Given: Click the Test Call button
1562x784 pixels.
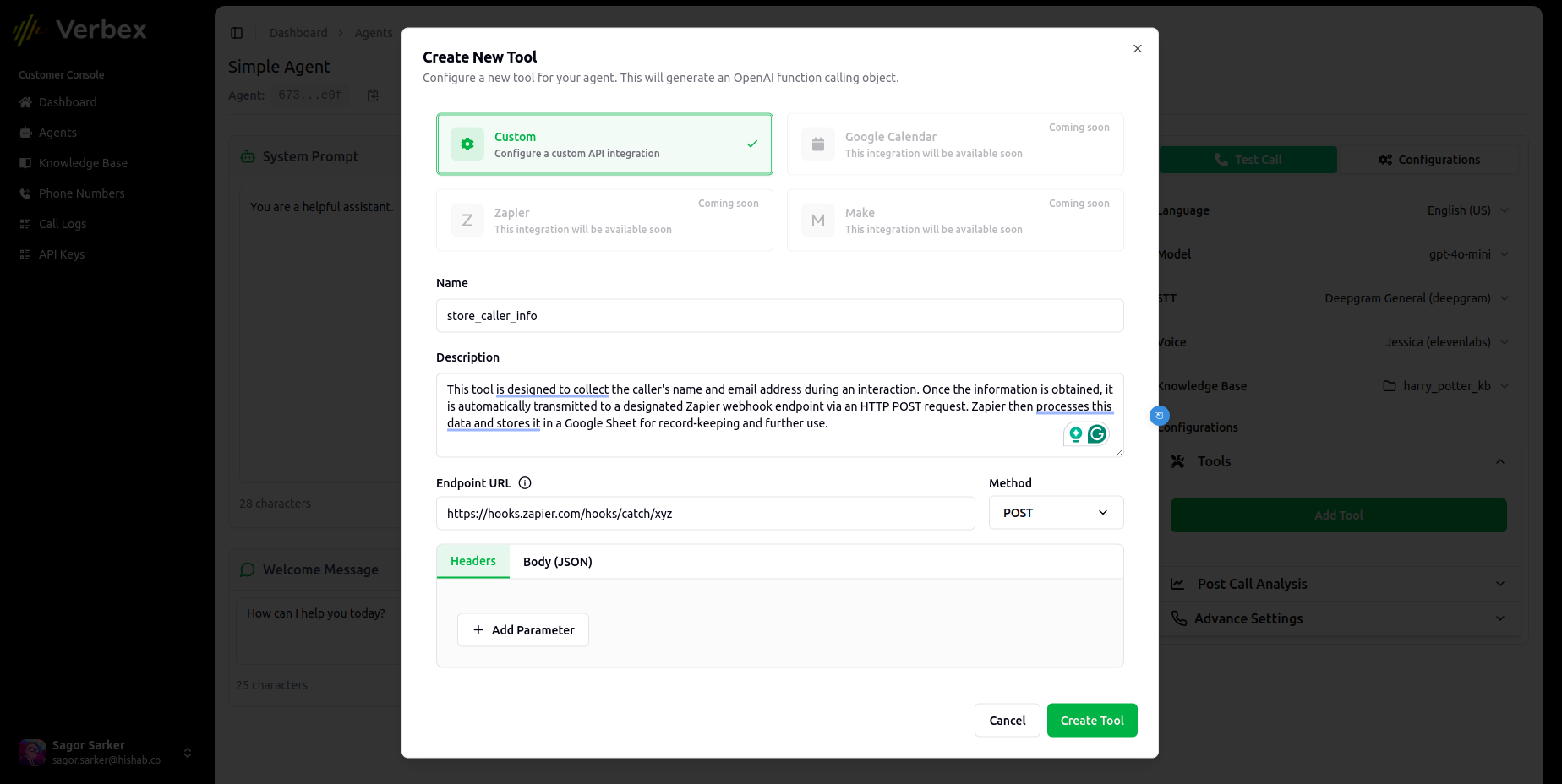Looking at the screenshot, I should 1248,160.
